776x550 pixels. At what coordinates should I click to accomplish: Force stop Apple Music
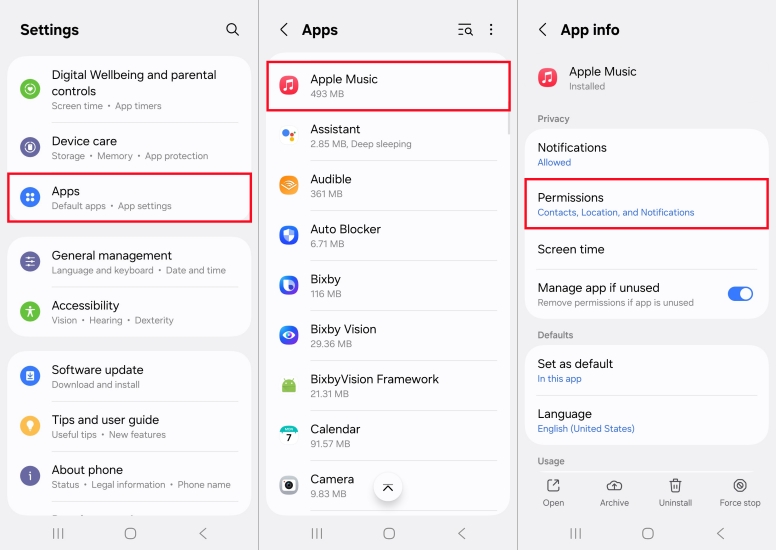(x=740, y=492)
